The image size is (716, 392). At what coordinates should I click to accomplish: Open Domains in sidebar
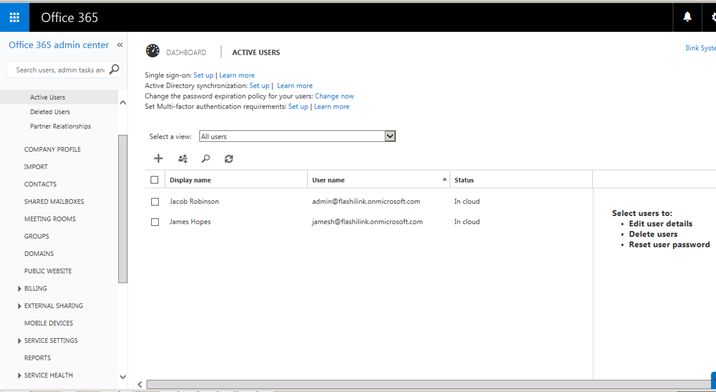coord(39,254)
